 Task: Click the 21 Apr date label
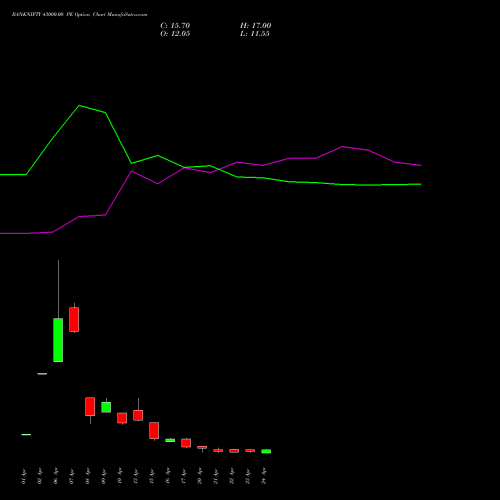tap(216, 476)
